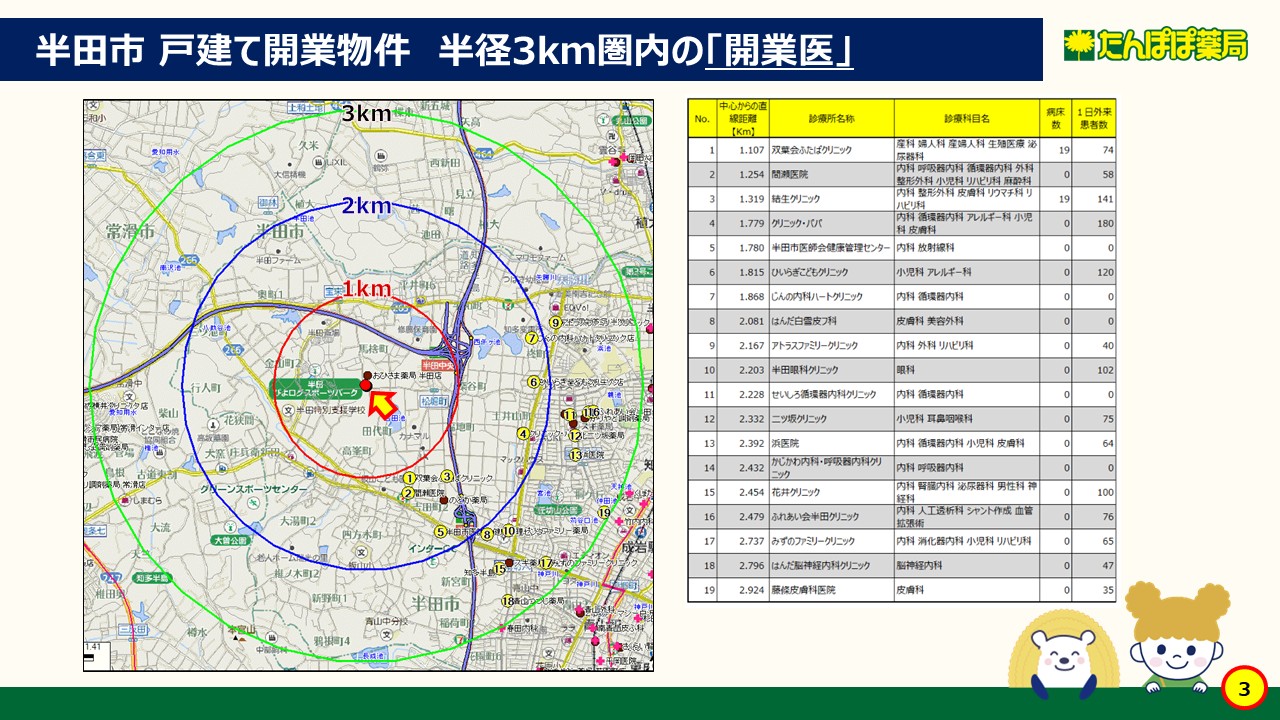Click map marker number 4

(522, 434)
